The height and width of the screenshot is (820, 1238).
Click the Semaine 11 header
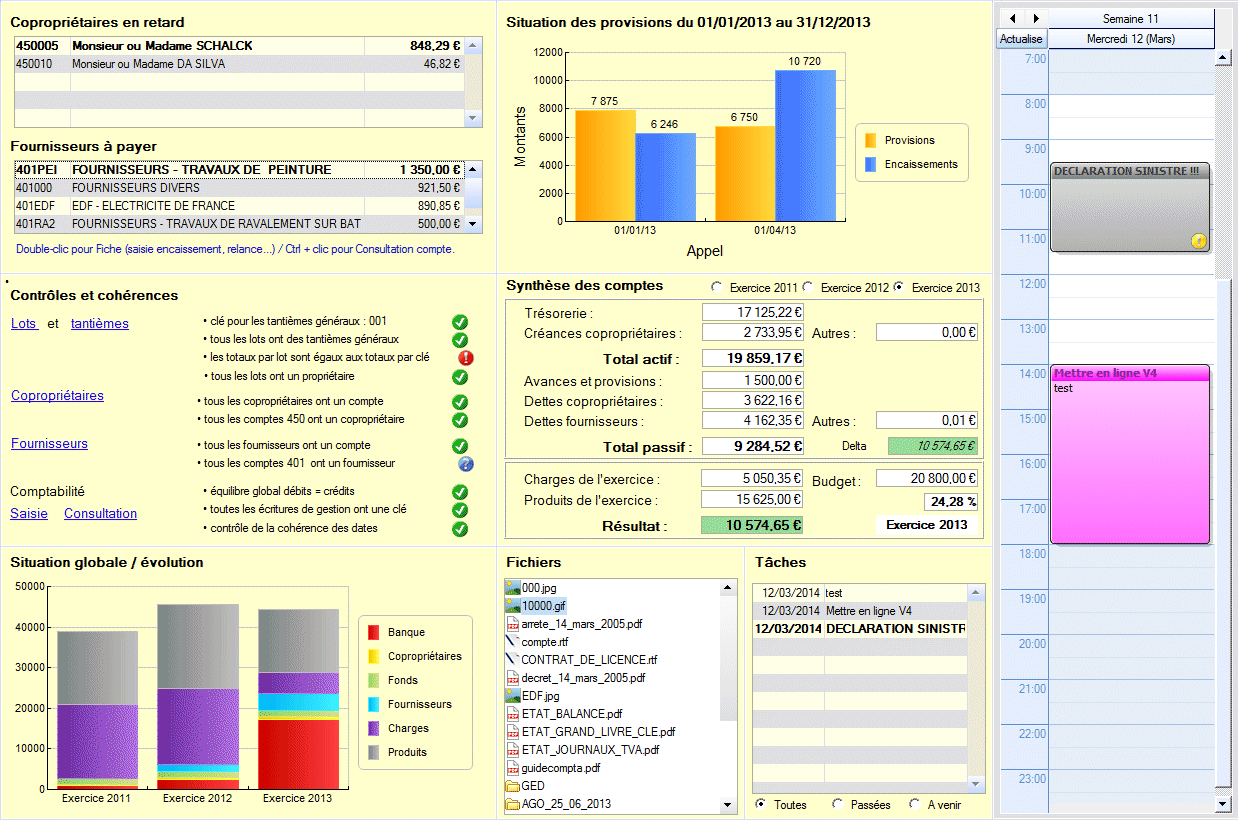click(1131, 19)
